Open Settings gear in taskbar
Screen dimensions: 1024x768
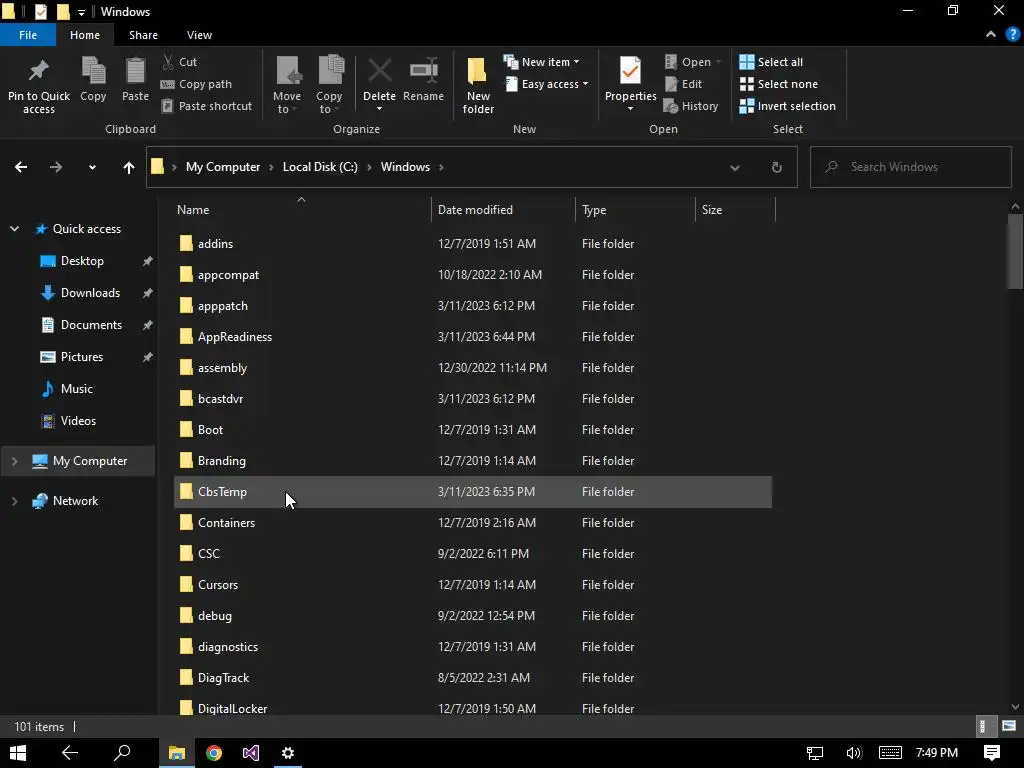pos(288,753)
